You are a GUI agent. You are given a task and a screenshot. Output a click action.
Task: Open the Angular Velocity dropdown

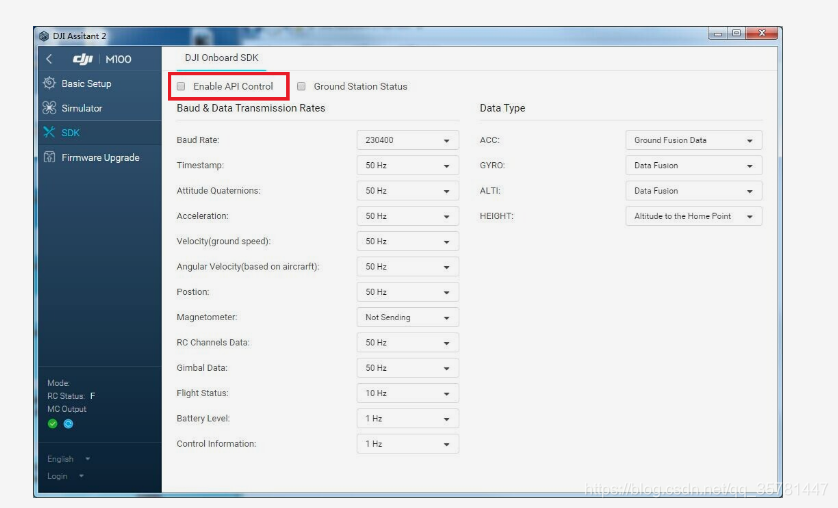click(407, 267)
